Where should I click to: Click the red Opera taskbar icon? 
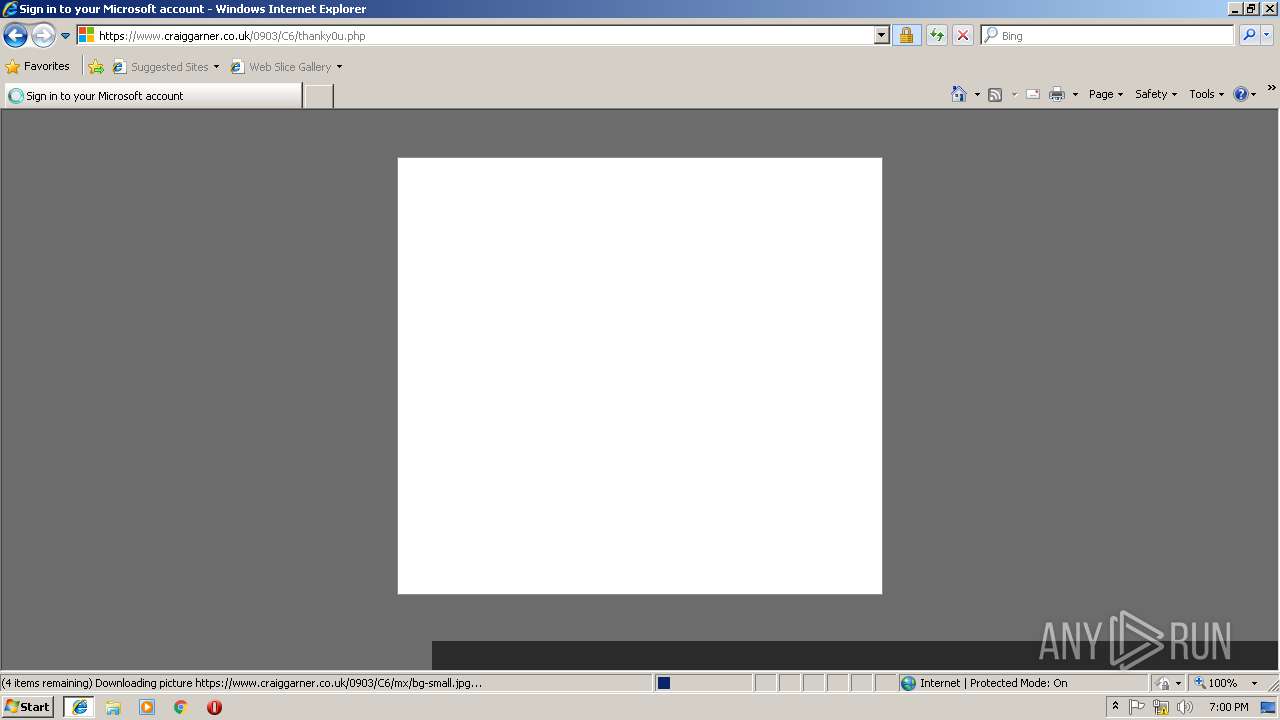tap(214, 707)
